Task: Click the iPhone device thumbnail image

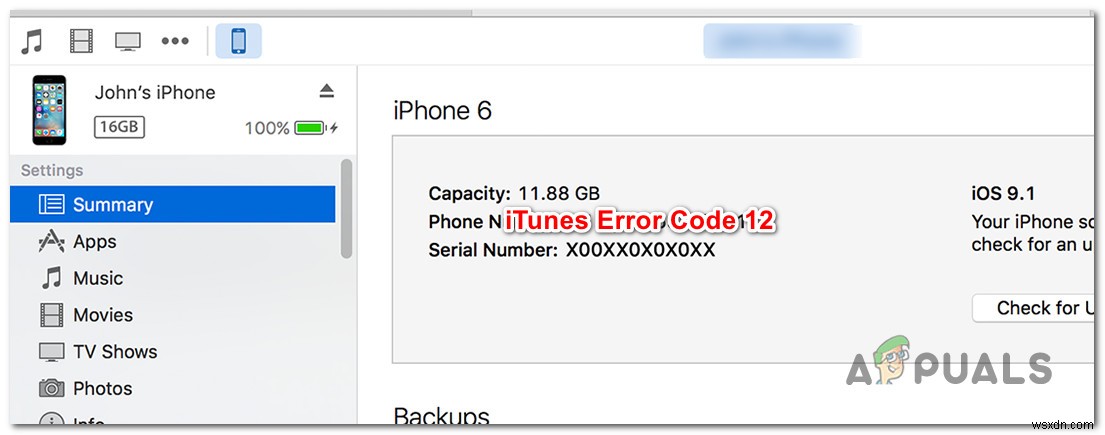Action: pyautogui.click(x=49, y=110)
